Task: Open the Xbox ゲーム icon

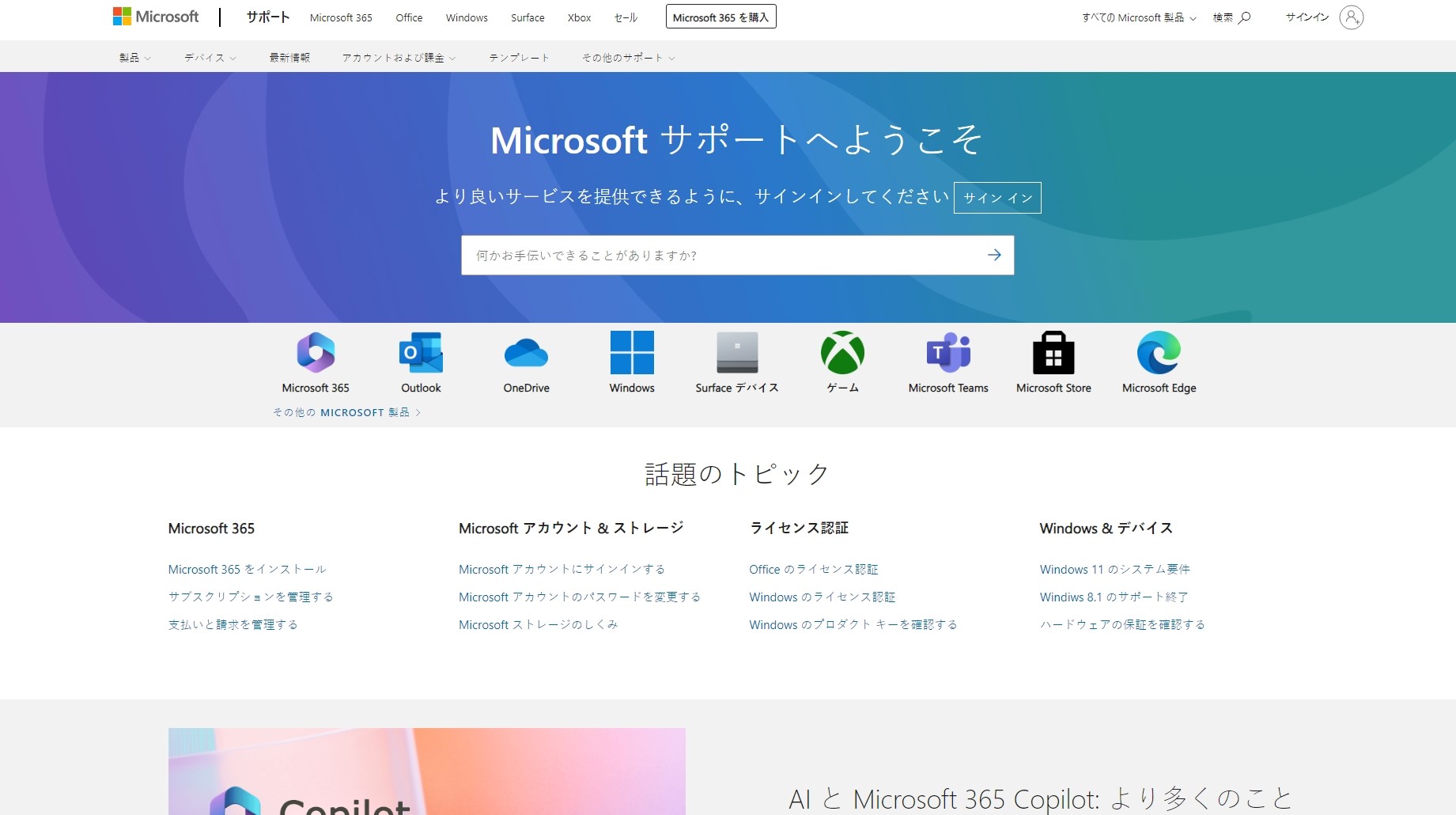Action: coord(842,353)
